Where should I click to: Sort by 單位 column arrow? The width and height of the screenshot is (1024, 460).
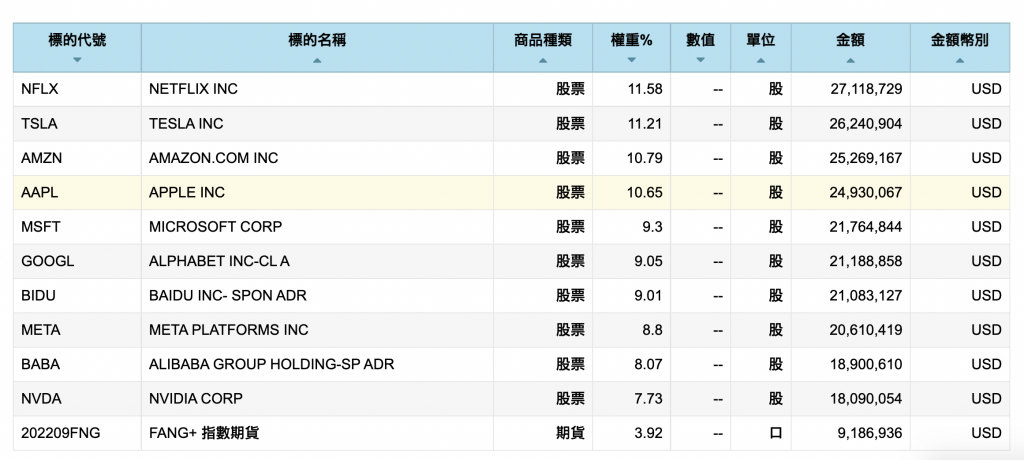(x=760, y=60)
